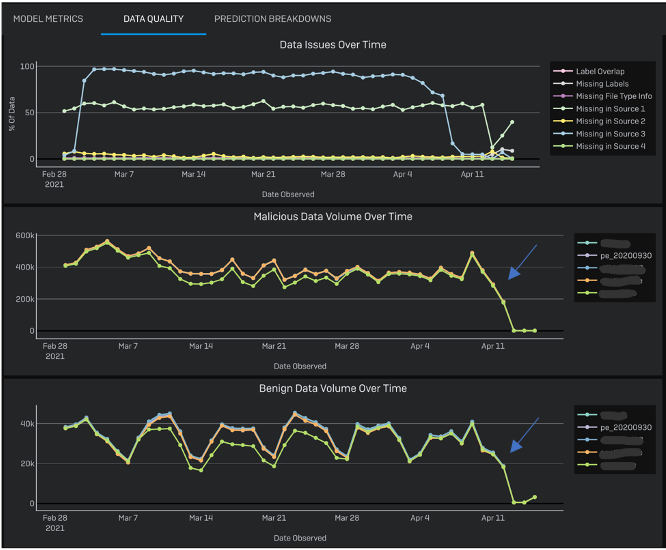Click last Missing in Source 1 data point
Image resolution: width=666 pixels, height=550 pixels.
[x=512, y=122]
